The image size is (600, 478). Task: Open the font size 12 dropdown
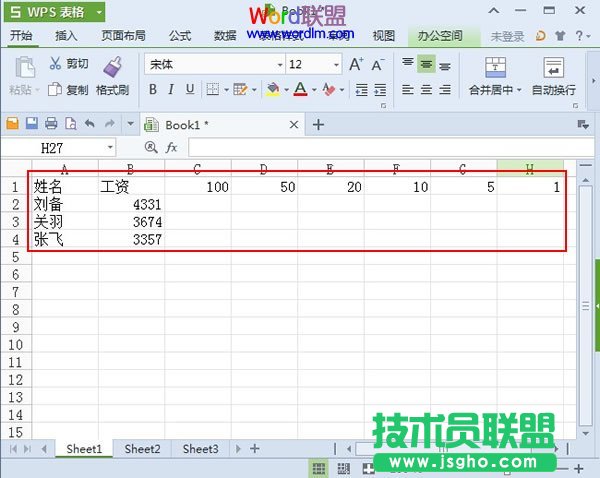click(336, 65)
